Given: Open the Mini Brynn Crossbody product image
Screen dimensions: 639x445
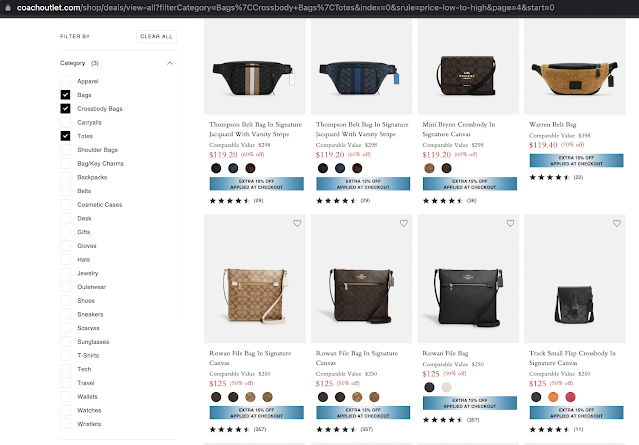Looking at the screenshot, I should click(468, 66).
